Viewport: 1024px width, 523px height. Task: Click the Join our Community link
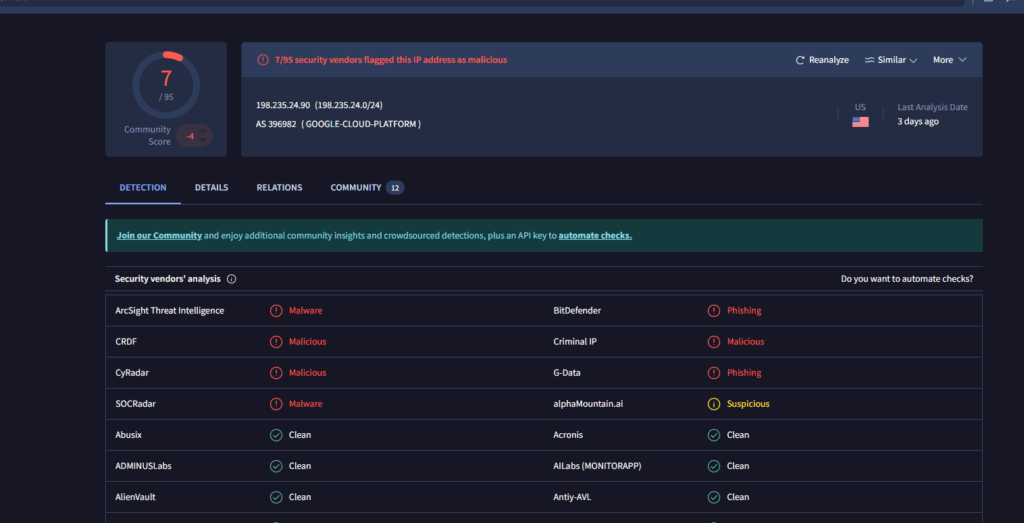tap(159, 236)
